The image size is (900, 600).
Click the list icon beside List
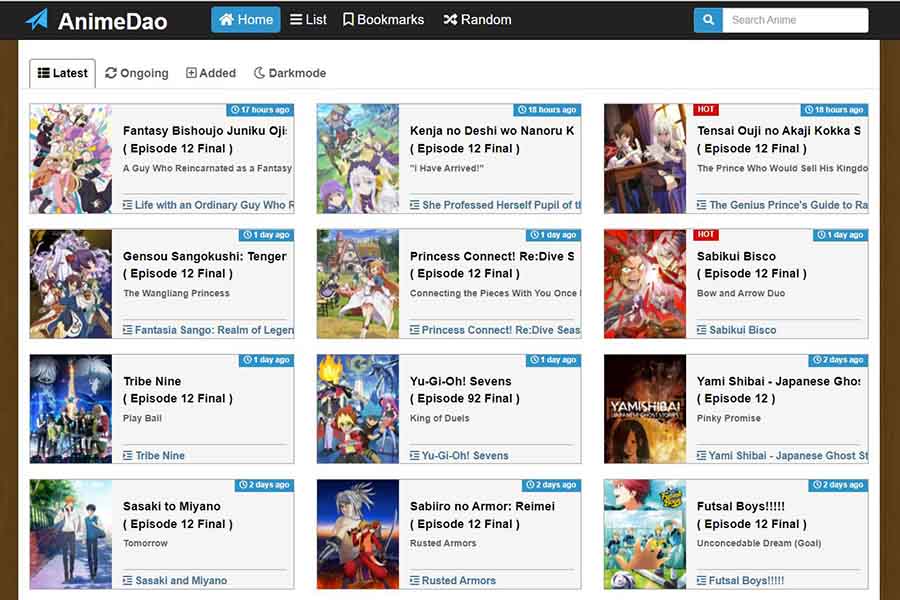pyautogui.click(x=296, y=20)
